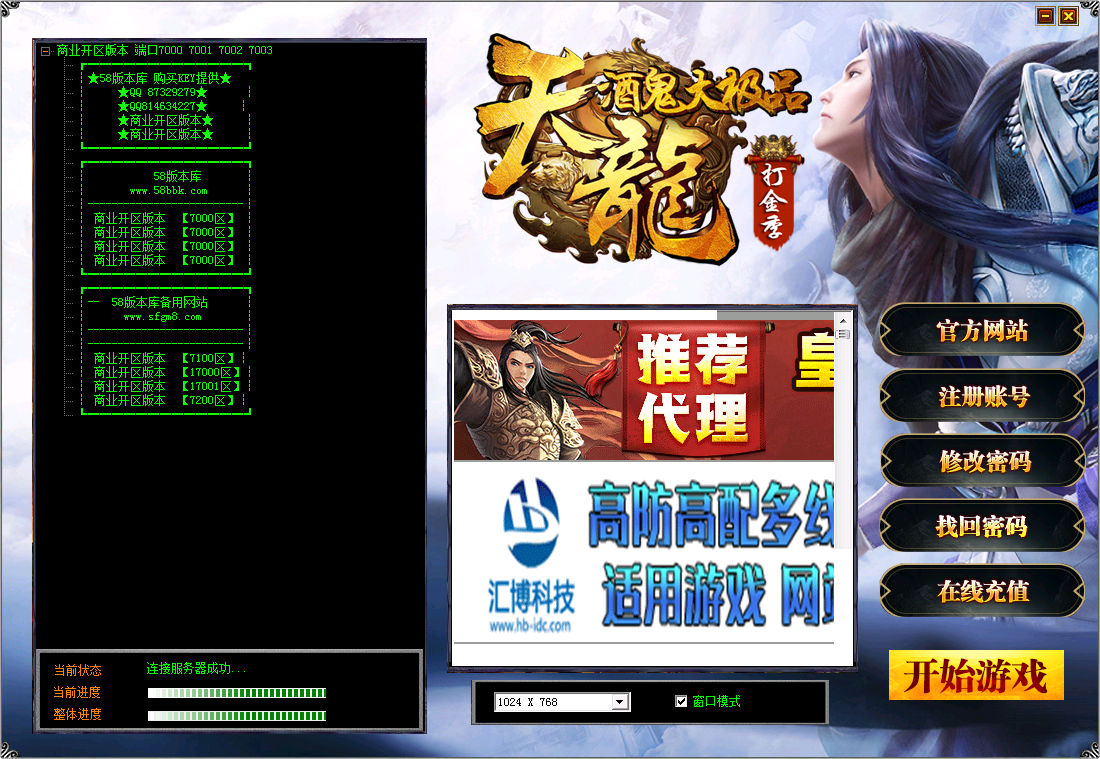Select the ★58版本库 购买KEY提供★ row
This screenshot has height=759, width=1100.
160,78
